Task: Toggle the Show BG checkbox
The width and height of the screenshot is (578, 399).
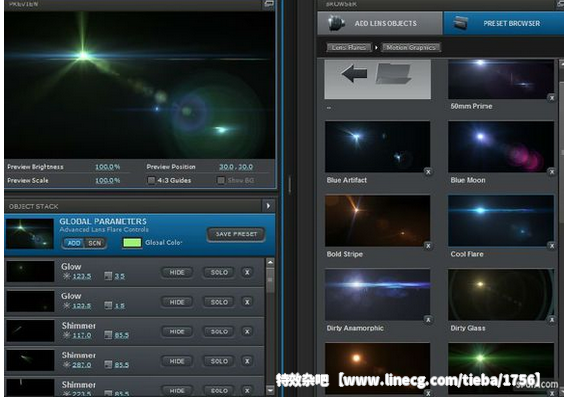Action: pos(220,180)
